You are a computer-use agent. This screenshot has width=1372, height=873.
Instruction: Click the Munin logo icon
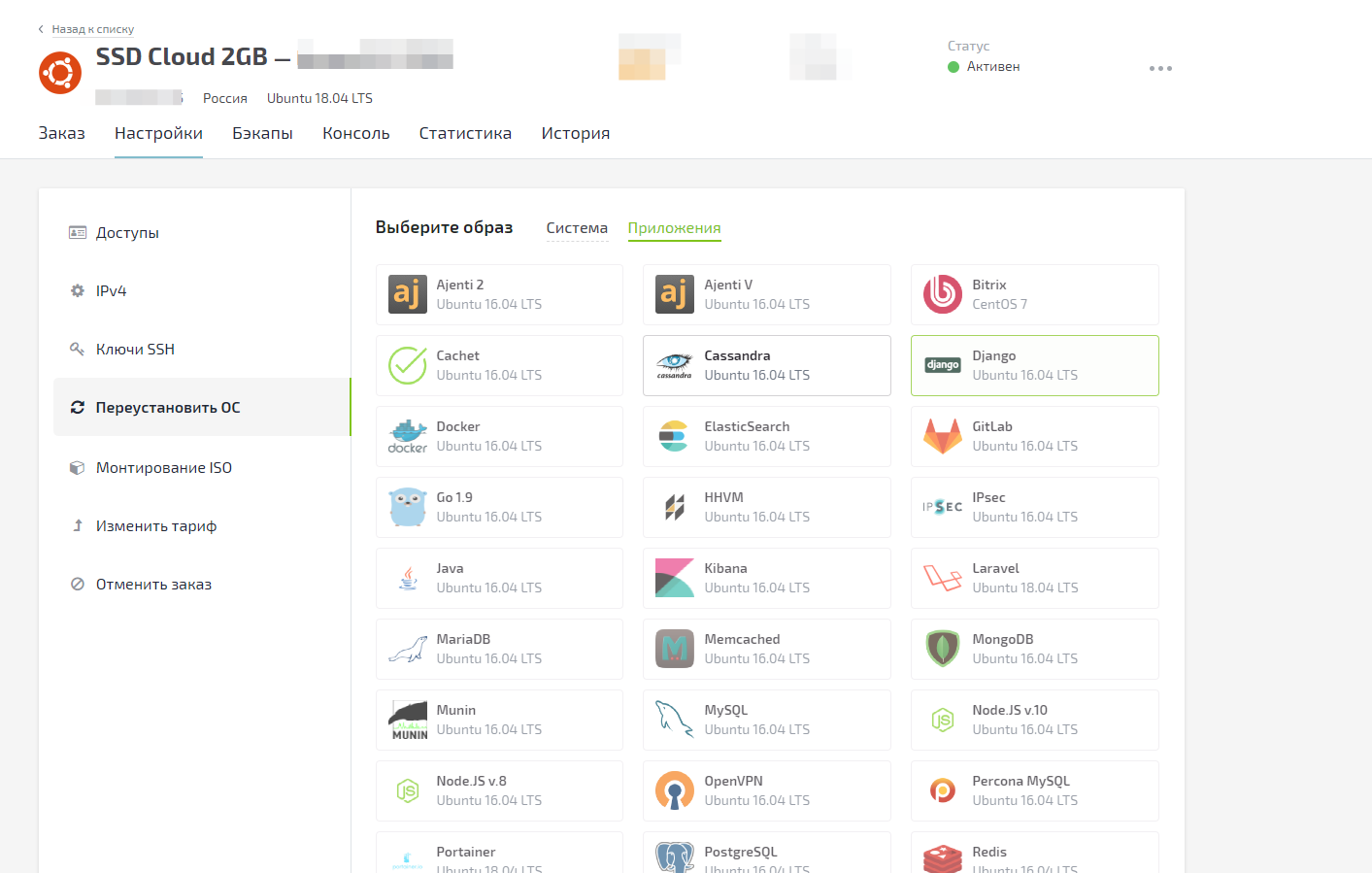408,720
